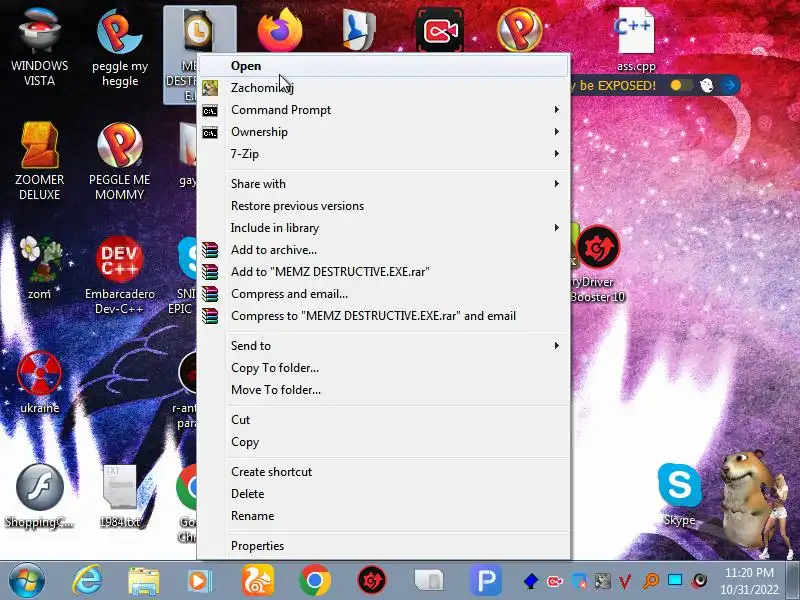Open Windows Media Player from the taskbar

[x=200, y=581]
